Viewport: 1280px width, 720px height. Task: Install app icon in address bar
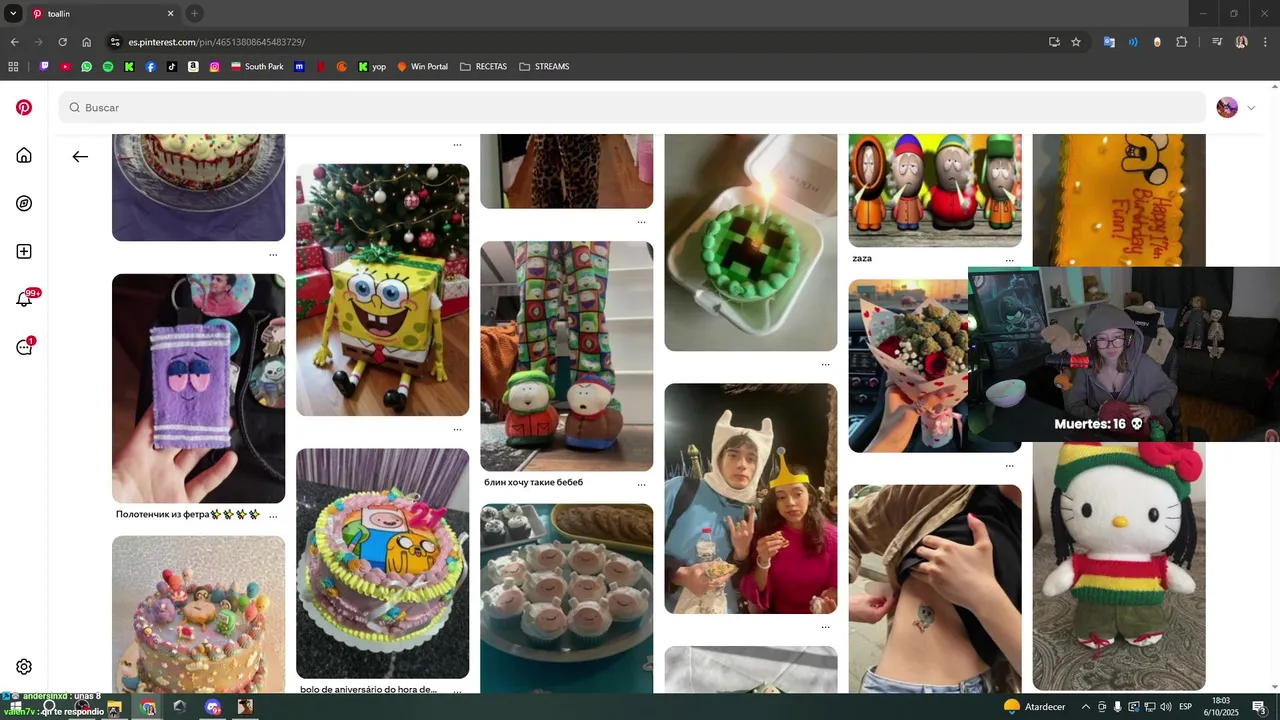1054,42
